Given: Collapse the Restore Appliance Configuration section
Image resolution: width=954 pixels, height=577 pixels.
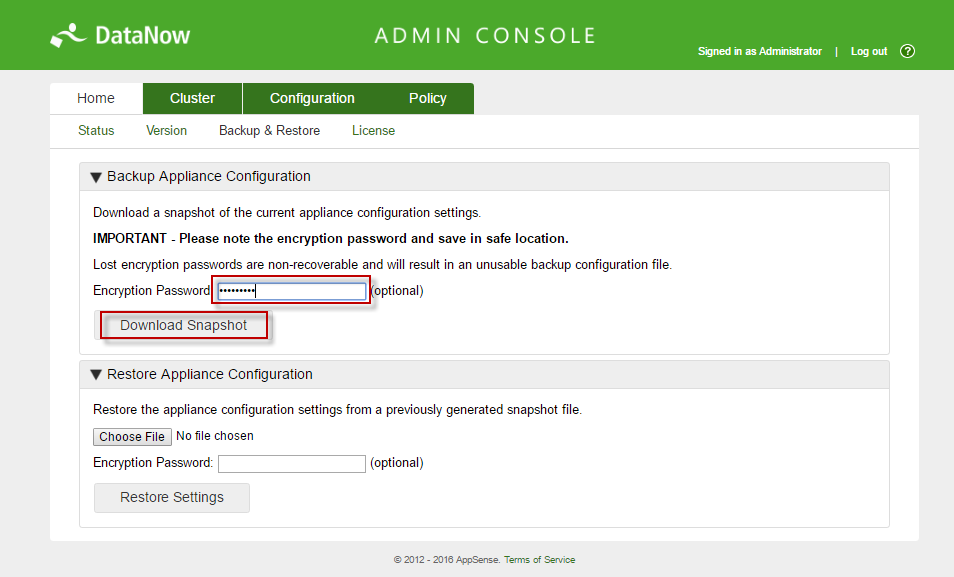Looking at the screenshot, I should 97,375.
